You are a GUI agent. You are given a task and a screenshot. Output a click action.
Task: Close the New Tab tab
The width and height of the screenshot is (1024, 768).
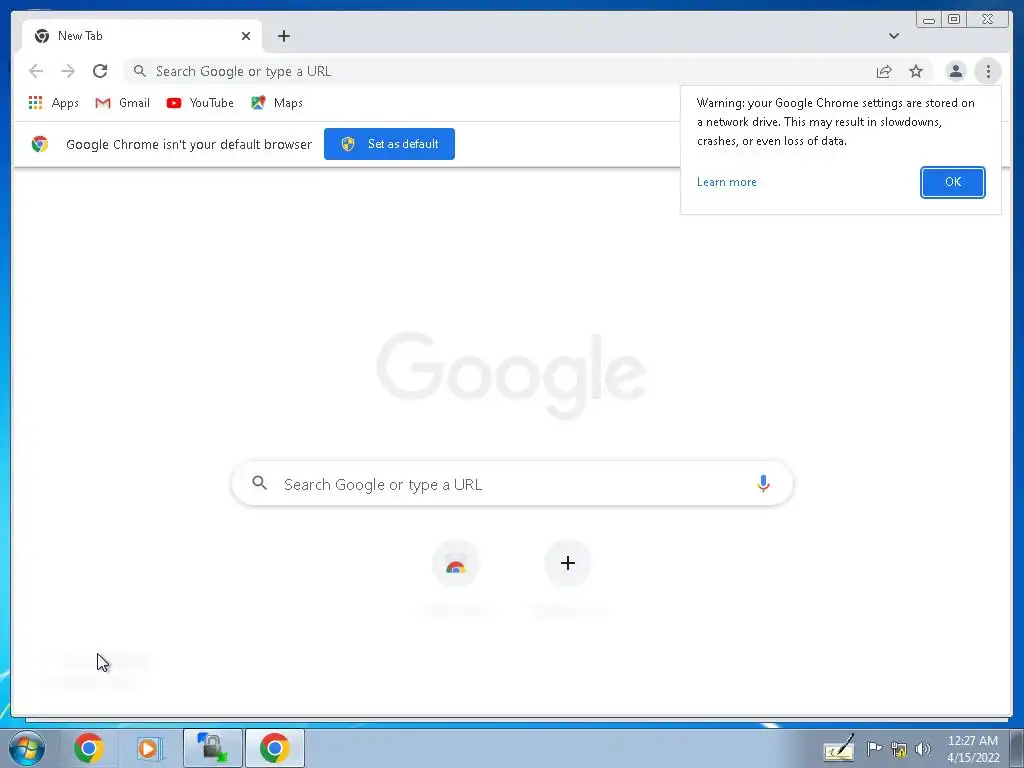pos(246,36)
